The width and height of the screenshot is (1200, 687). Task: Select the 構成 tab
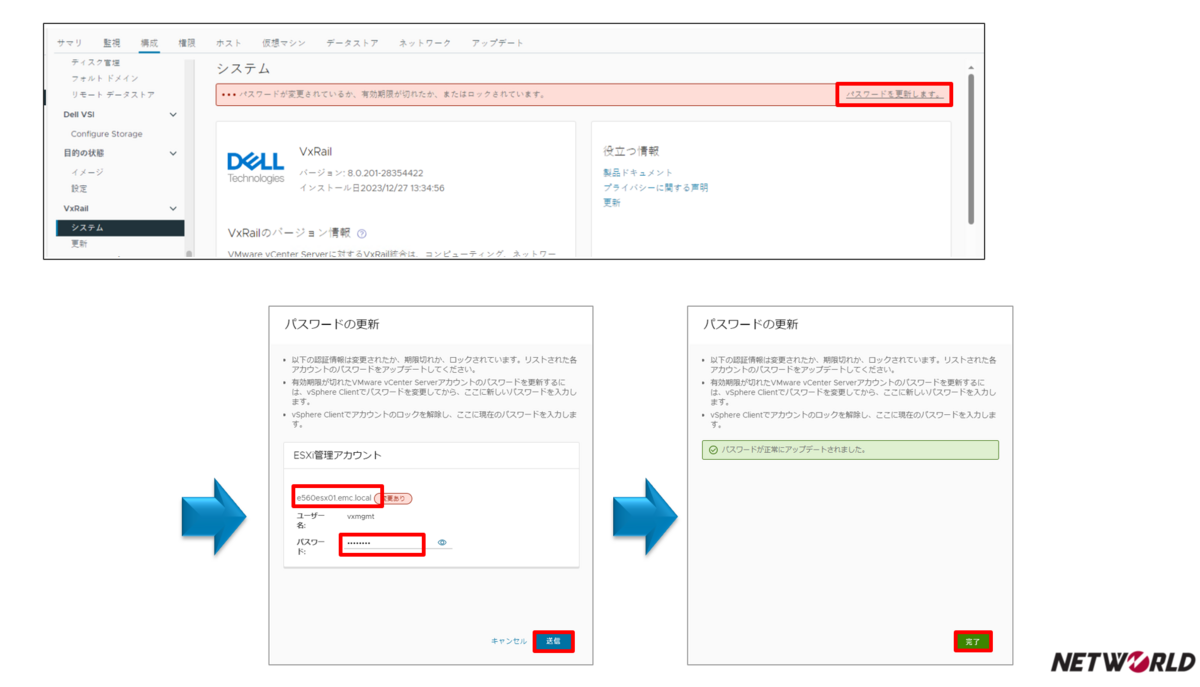point(149,43)
